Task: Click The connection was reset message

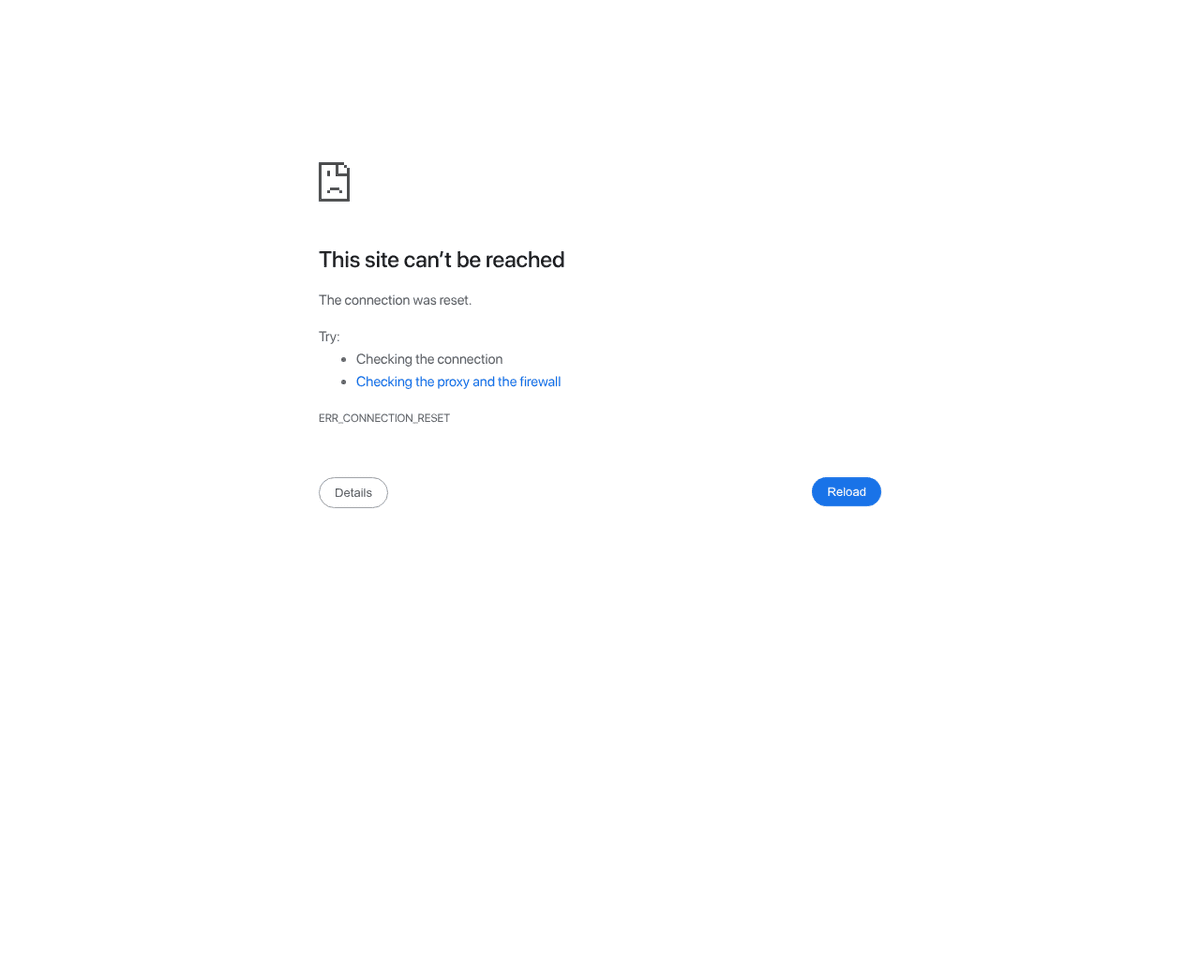Action: [395, 300]
